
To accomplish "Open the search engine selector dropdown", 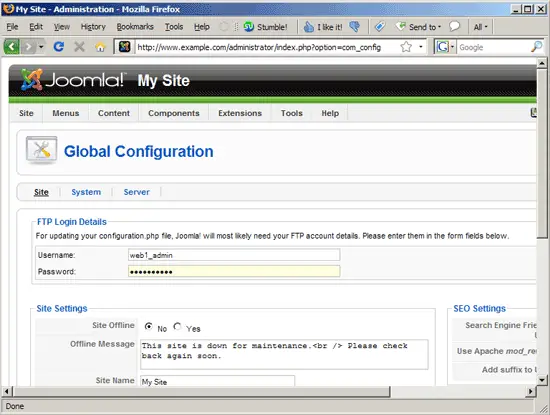I will click(x=445, y=47).
